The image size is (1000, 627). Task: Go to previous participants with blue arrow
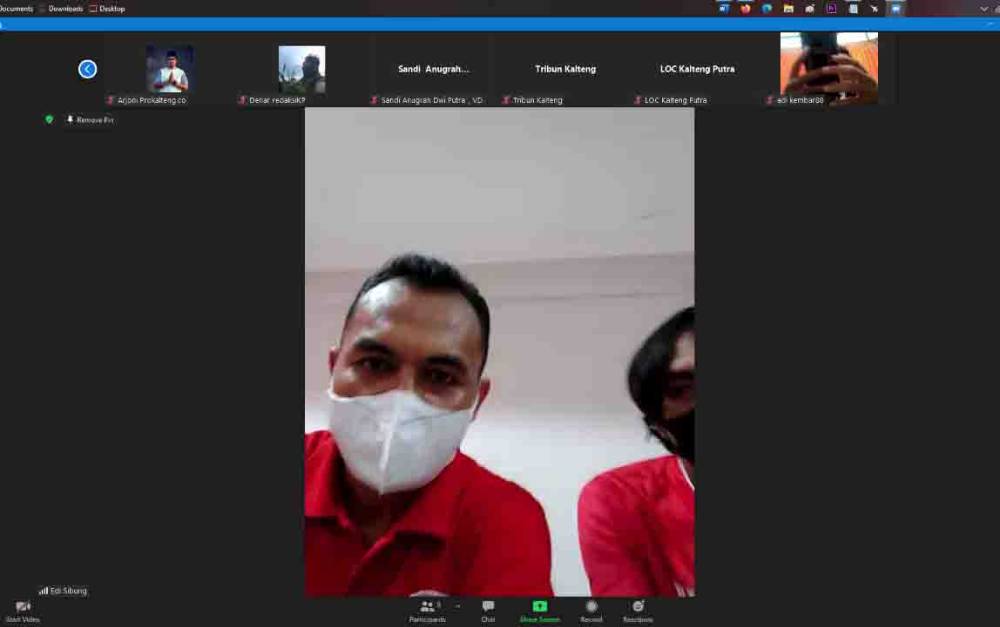click(x=87, y=69)
